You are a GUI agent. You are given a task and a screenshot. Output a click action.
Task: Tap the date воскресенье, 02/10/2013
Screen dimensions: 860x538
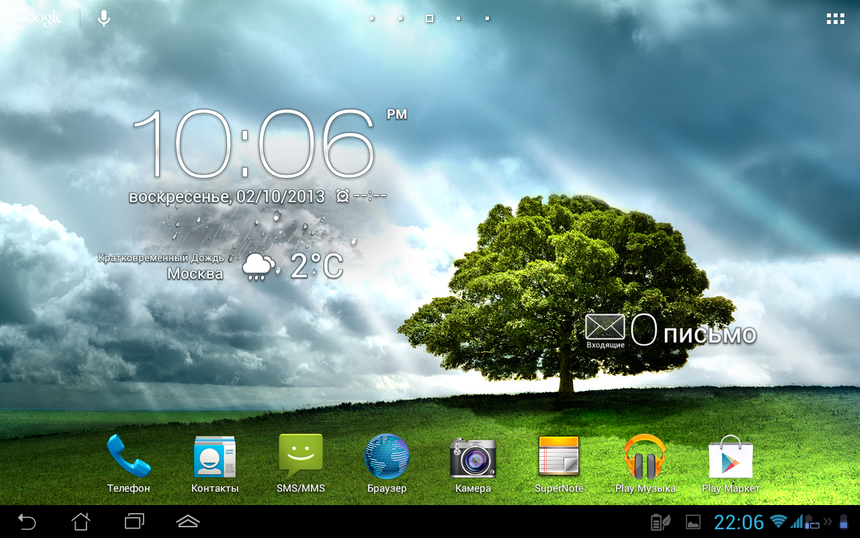point(227,197)
